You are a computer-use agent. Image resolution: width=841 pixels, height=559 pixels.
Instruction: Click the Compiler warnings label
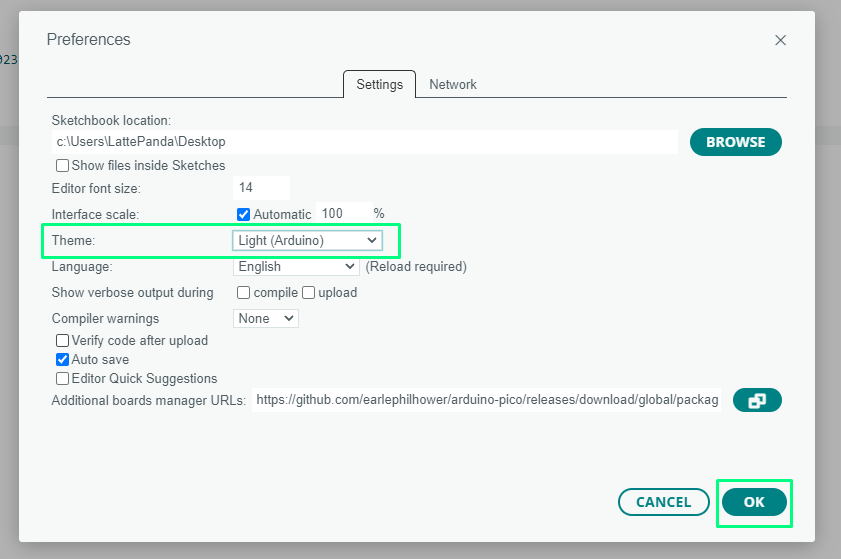pos(105,319)
